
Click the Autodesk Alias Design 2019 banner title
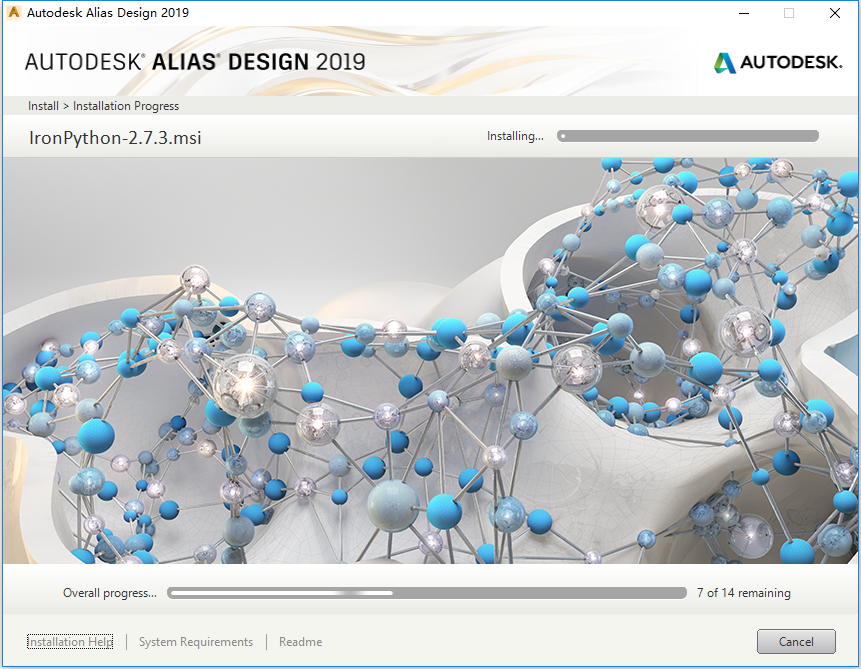click(x=195, y=62)
